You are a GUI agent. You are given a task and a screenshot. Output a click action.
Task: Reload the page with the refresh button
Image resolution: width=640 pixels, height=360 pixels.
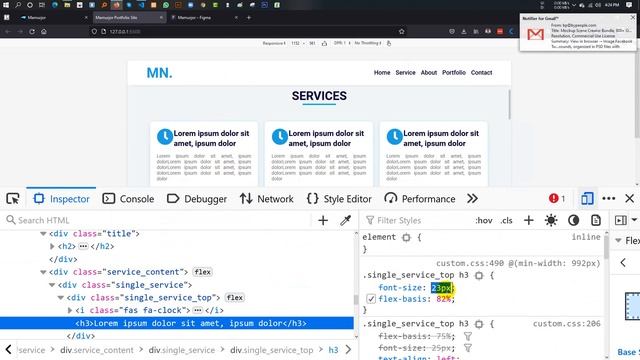click(x=32, y=31)
